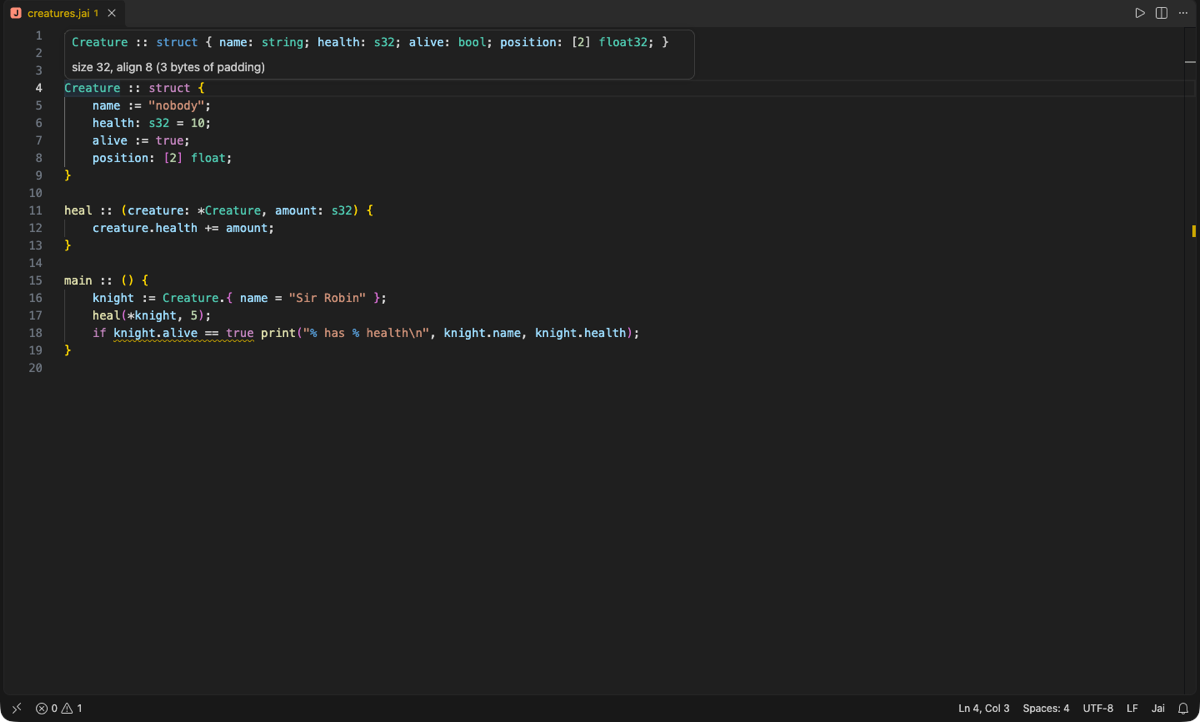The image size is (1200, 722).
Task: Close the creatures.jai tab
Action: [x=112, y=13]
